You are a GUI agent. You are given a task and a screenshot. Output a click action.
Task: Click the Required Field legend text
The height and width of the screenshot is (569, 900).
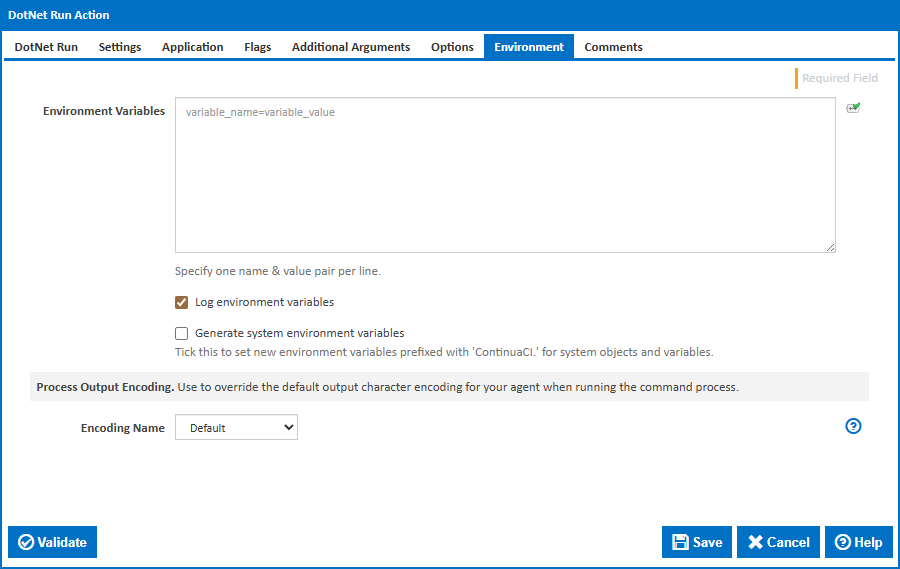[840, 78]
